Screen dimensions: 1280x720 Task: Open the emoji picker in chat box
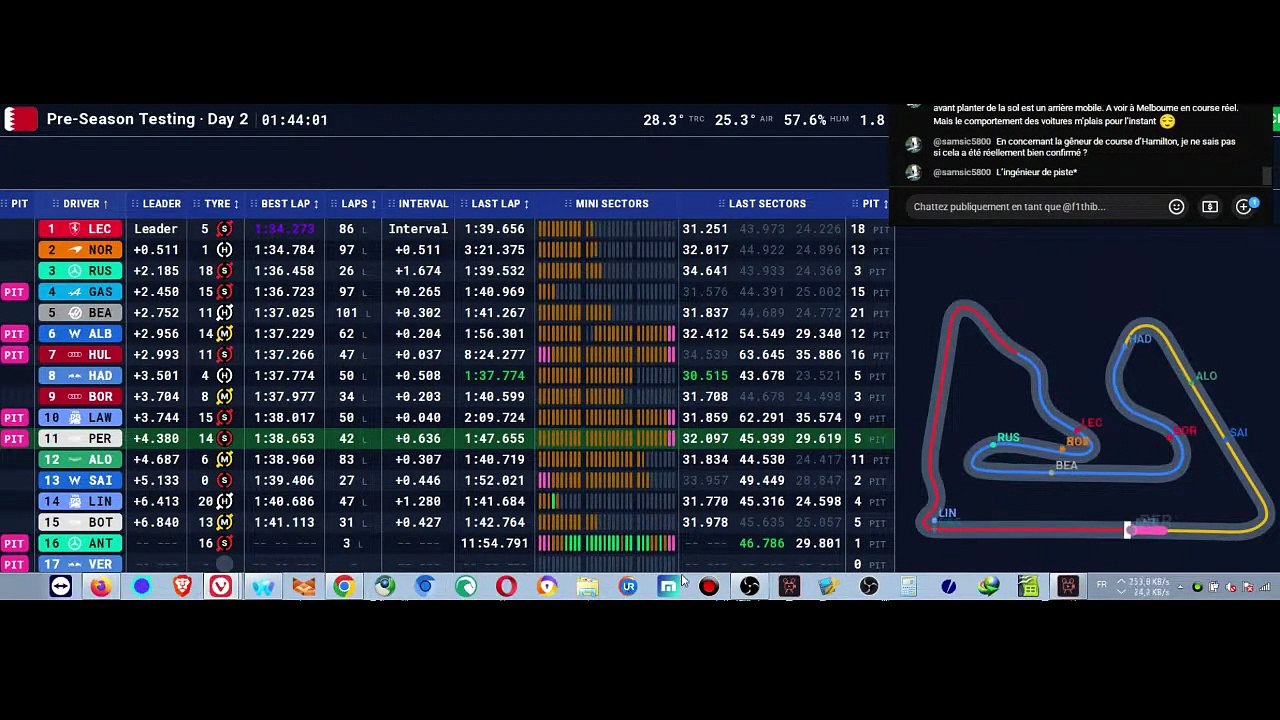coord(1176,207)
